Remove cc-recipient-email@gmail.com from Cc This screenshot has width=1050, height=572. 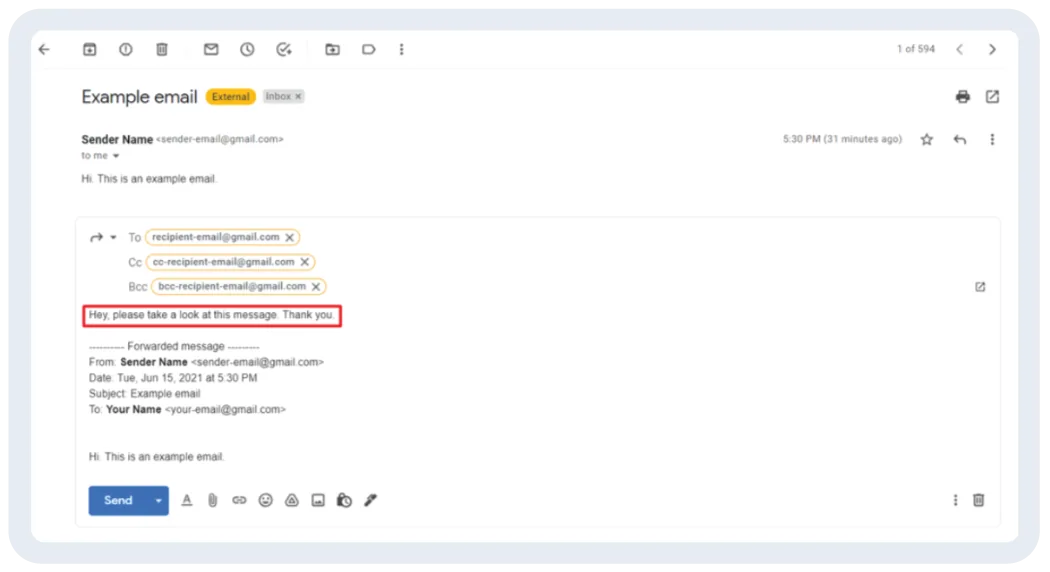305,262
